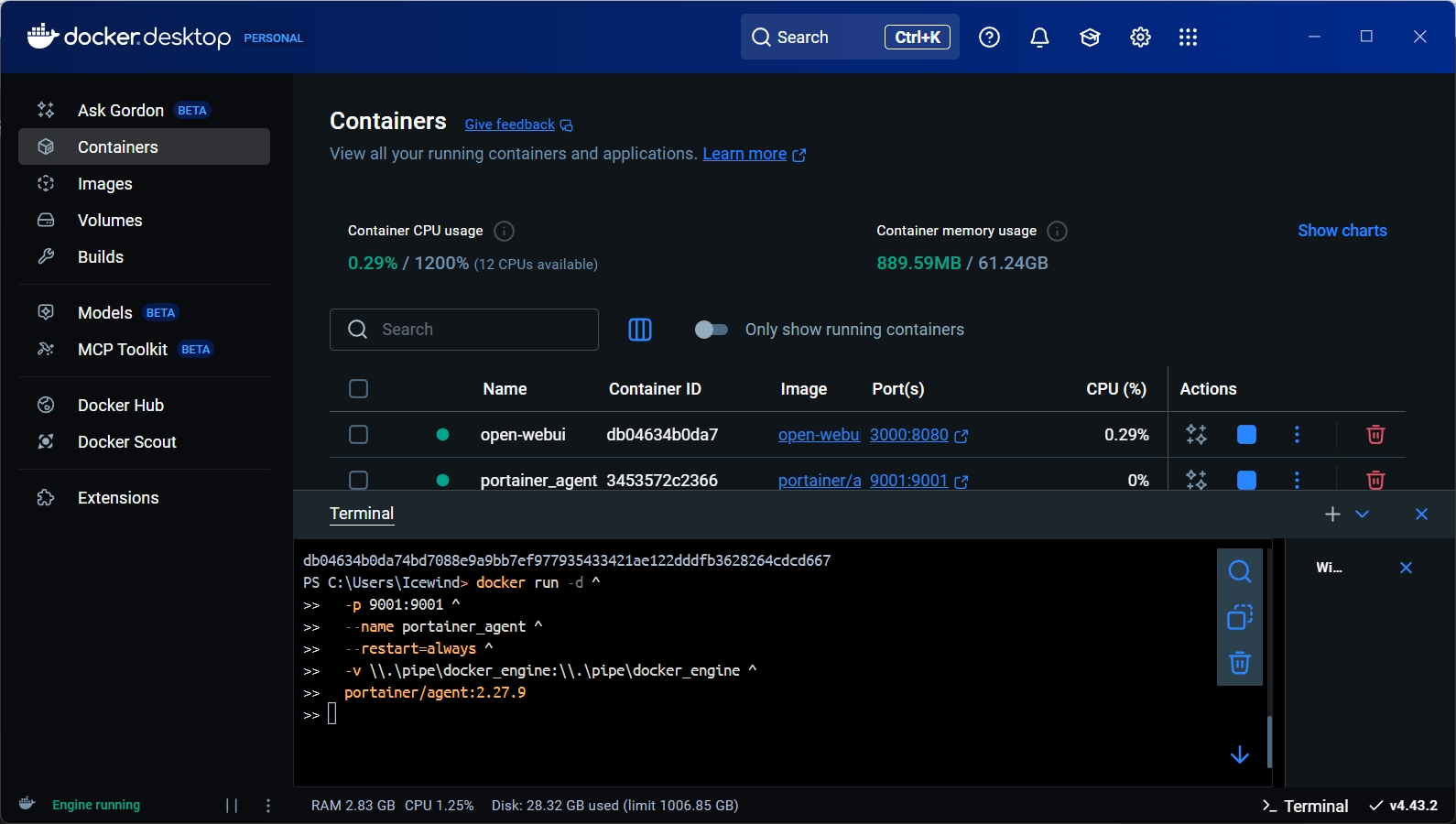This screenshot has height=824, width=1456.
Task: Ask Gordon about open-webui container
Action: coord(1196,435)
